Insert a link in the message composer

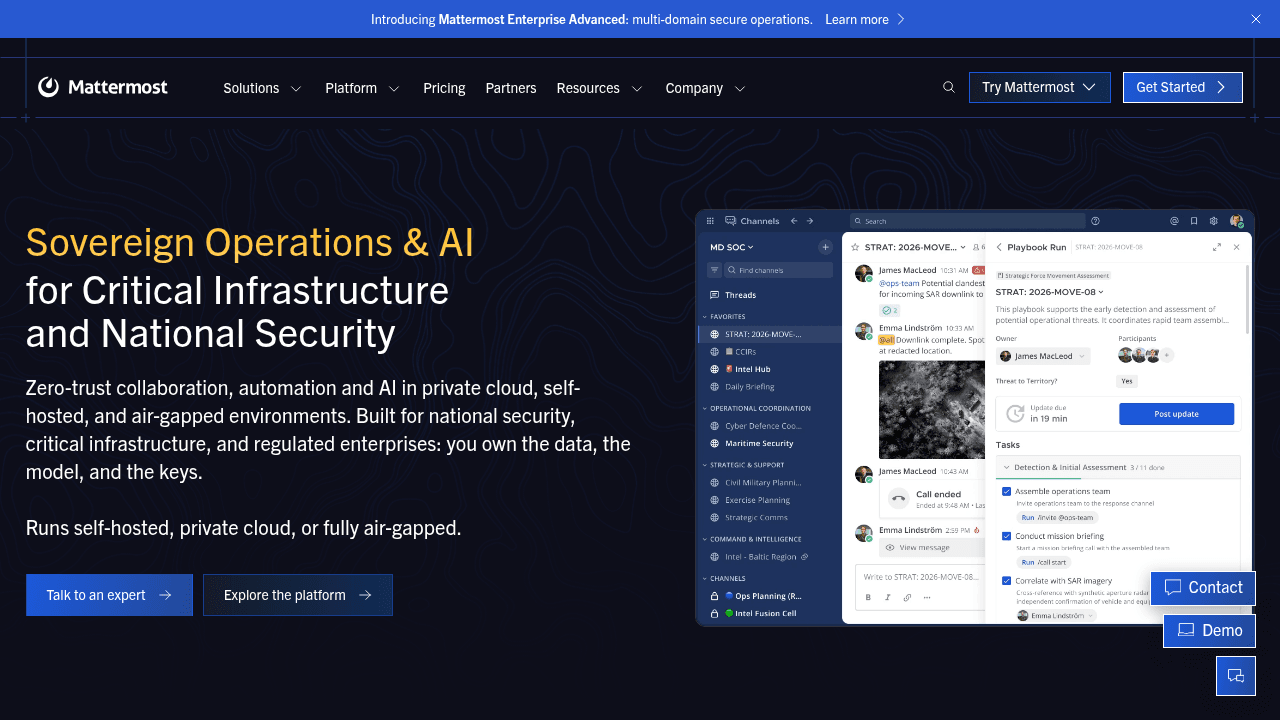coord(907,598)
